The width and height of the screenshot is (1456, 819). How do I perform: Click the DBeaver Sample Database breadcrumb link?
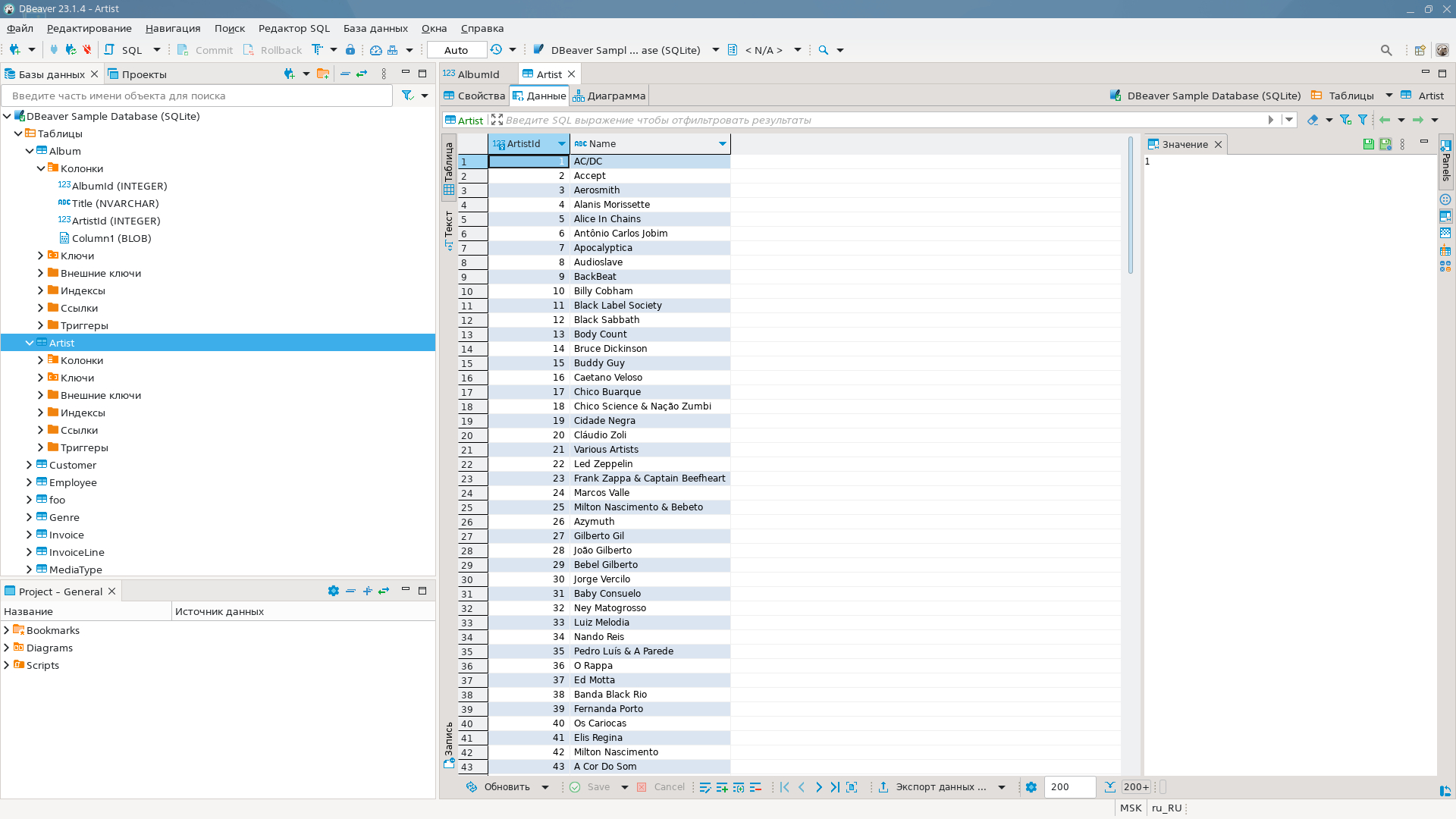[1205, 96]
